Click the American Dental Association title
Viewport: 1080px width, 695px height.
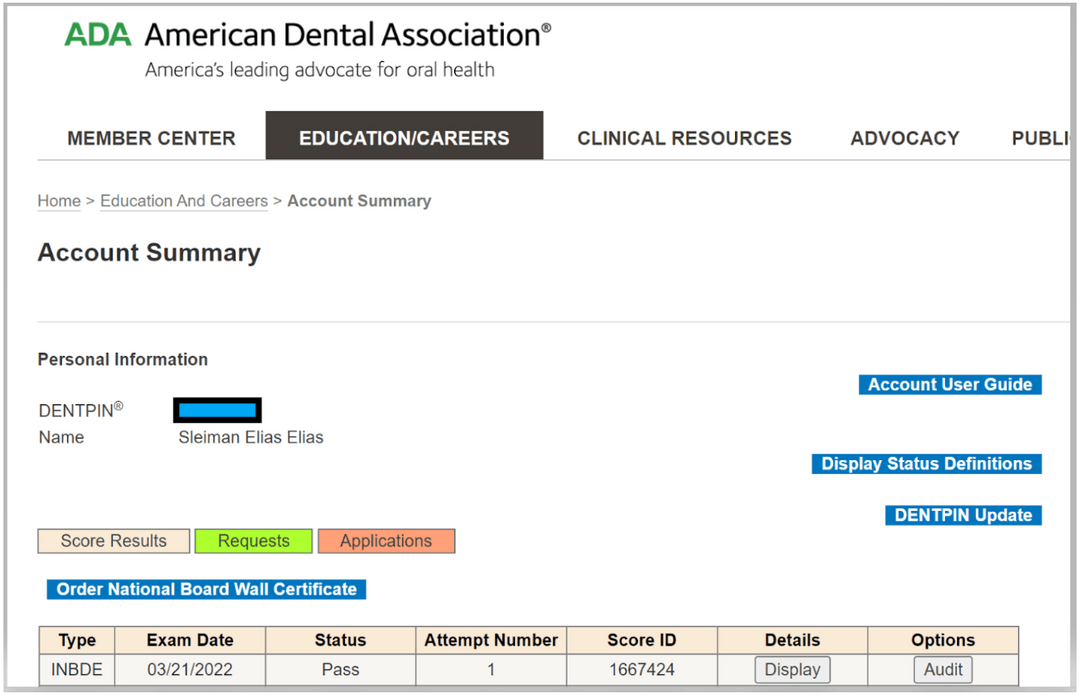[x=347, y=35]
